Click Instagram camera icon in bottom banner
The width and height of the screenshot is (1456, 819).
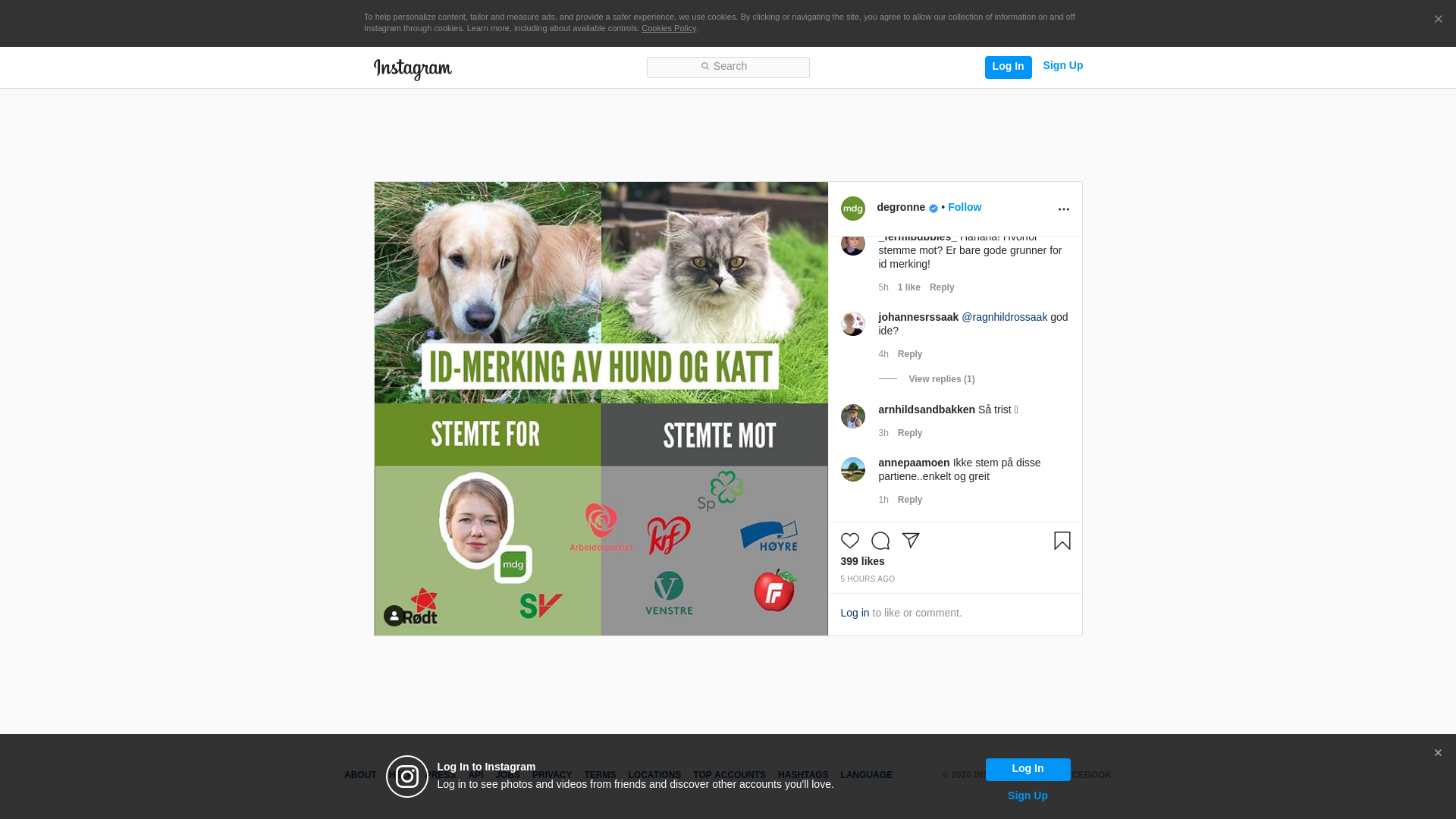click(406, 777)
